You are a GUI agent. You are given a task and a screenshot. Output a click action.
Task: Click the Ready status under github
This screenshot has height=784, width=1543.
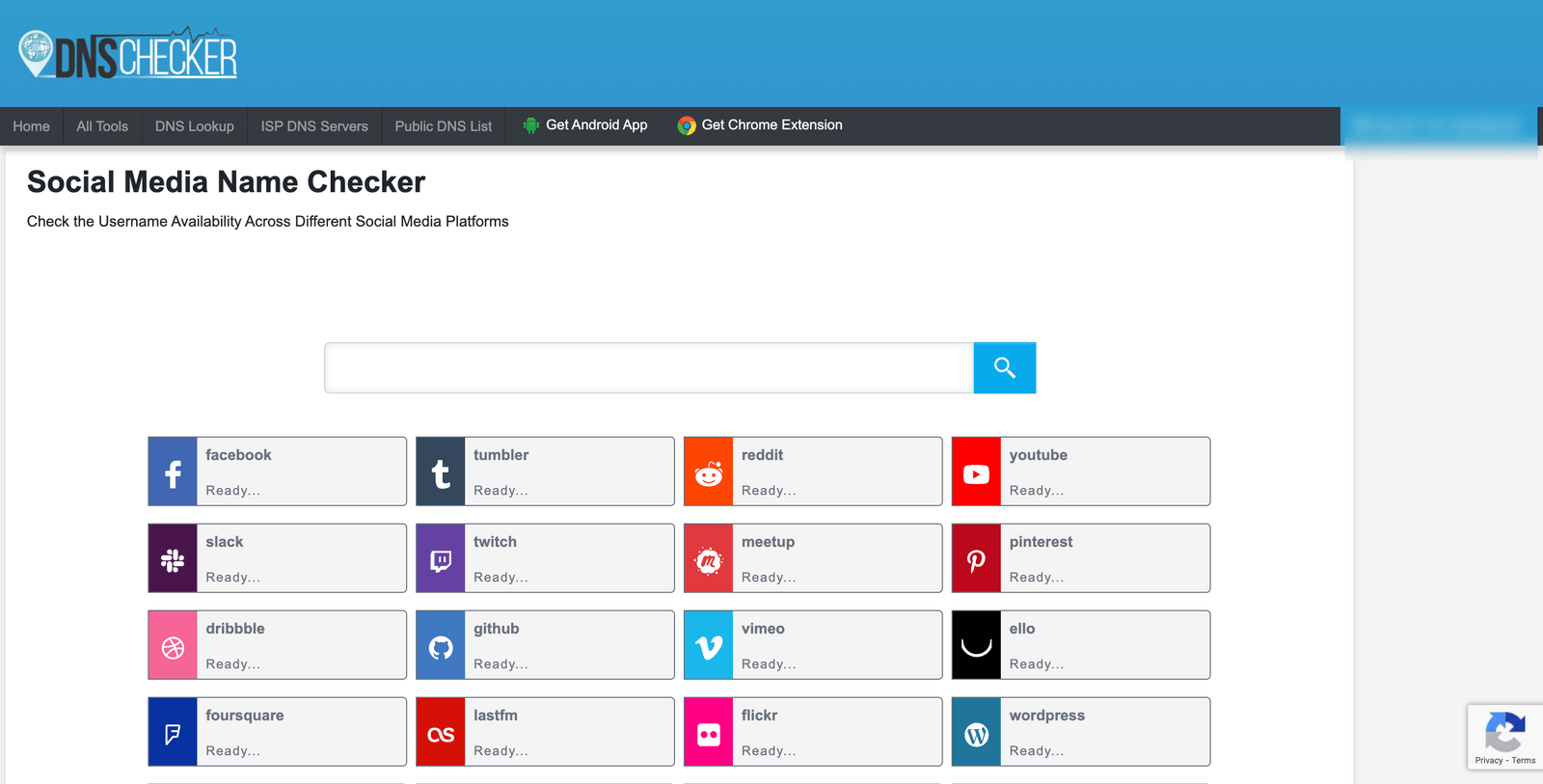(x=501, y=664)
